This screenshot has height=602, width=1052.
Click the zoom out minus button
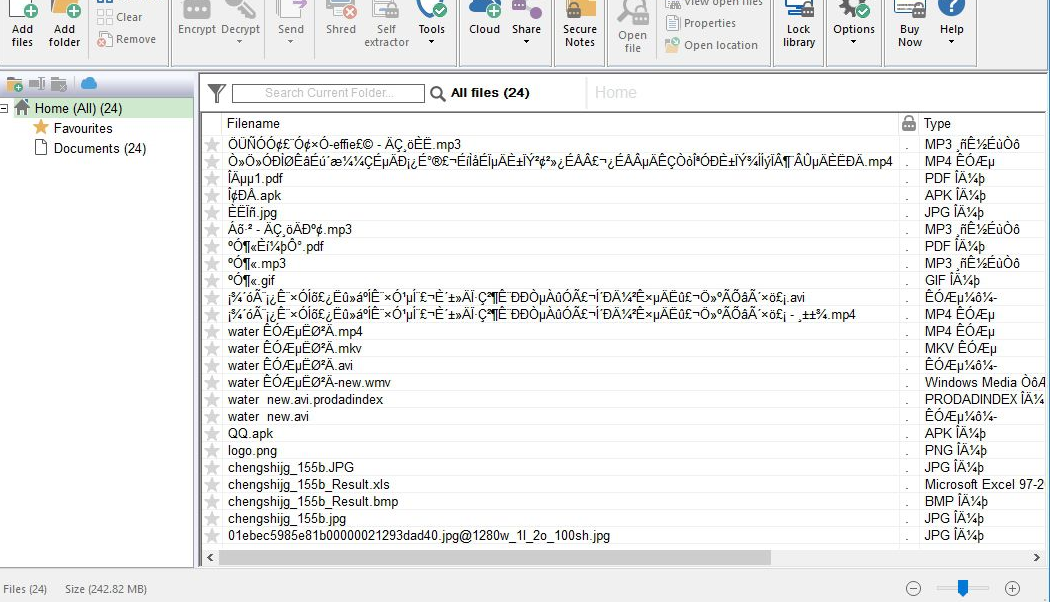pyautogui.click(x=913, y=589)
